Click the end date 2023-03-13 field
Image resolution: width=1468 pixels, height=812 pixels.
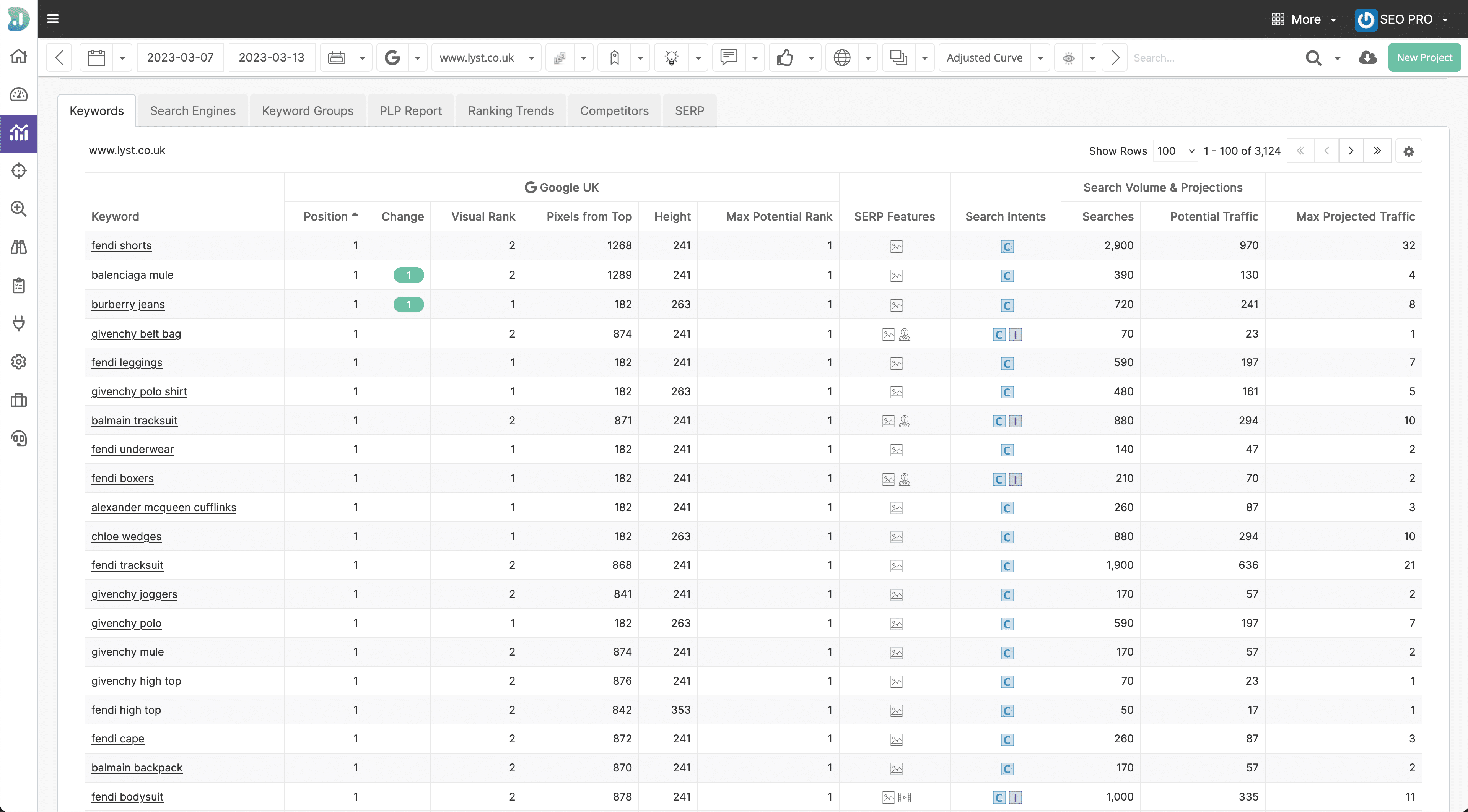[x=272, y=57]
